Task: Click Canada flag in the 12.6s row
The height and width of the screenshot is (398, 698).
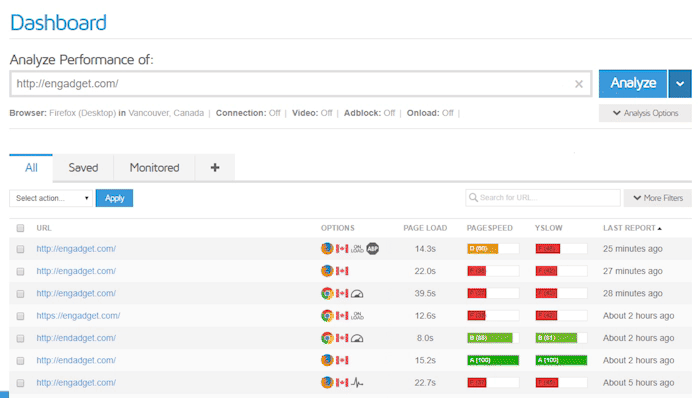Action: point(342,315)
